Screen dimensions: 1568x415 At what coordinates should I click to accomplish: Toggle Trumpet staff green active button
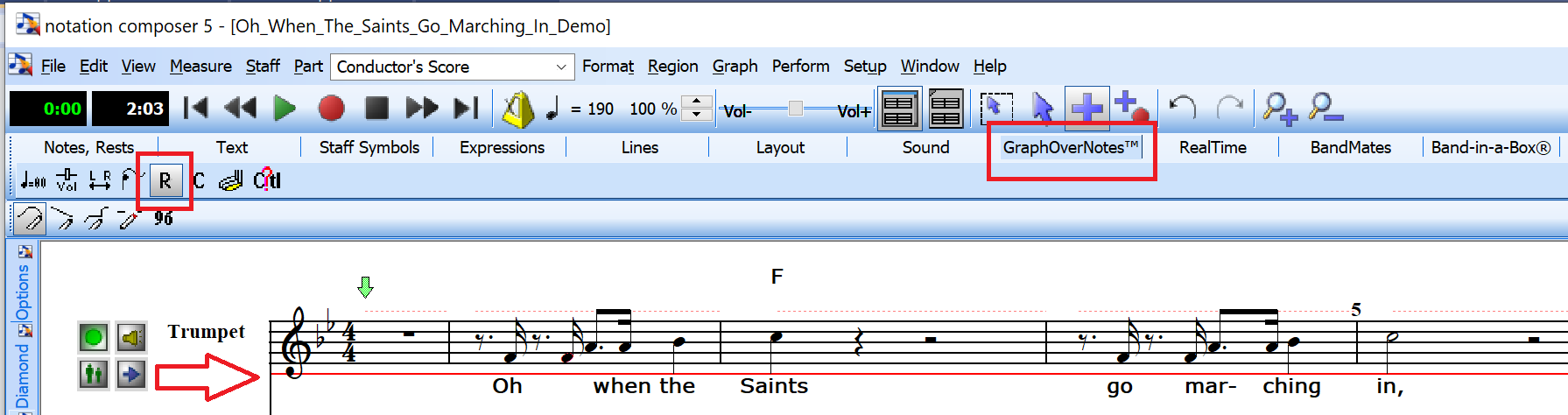(93, 337)
